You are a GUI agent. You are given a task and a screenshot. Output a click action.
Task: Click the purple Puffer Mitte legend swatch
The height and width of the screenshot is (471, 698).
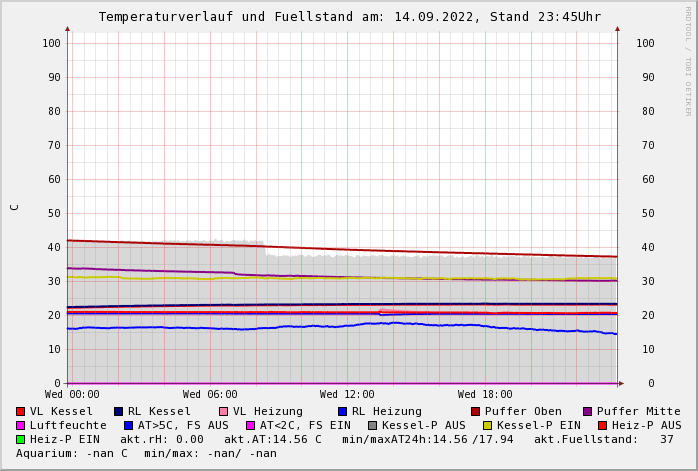coord(588,412)
